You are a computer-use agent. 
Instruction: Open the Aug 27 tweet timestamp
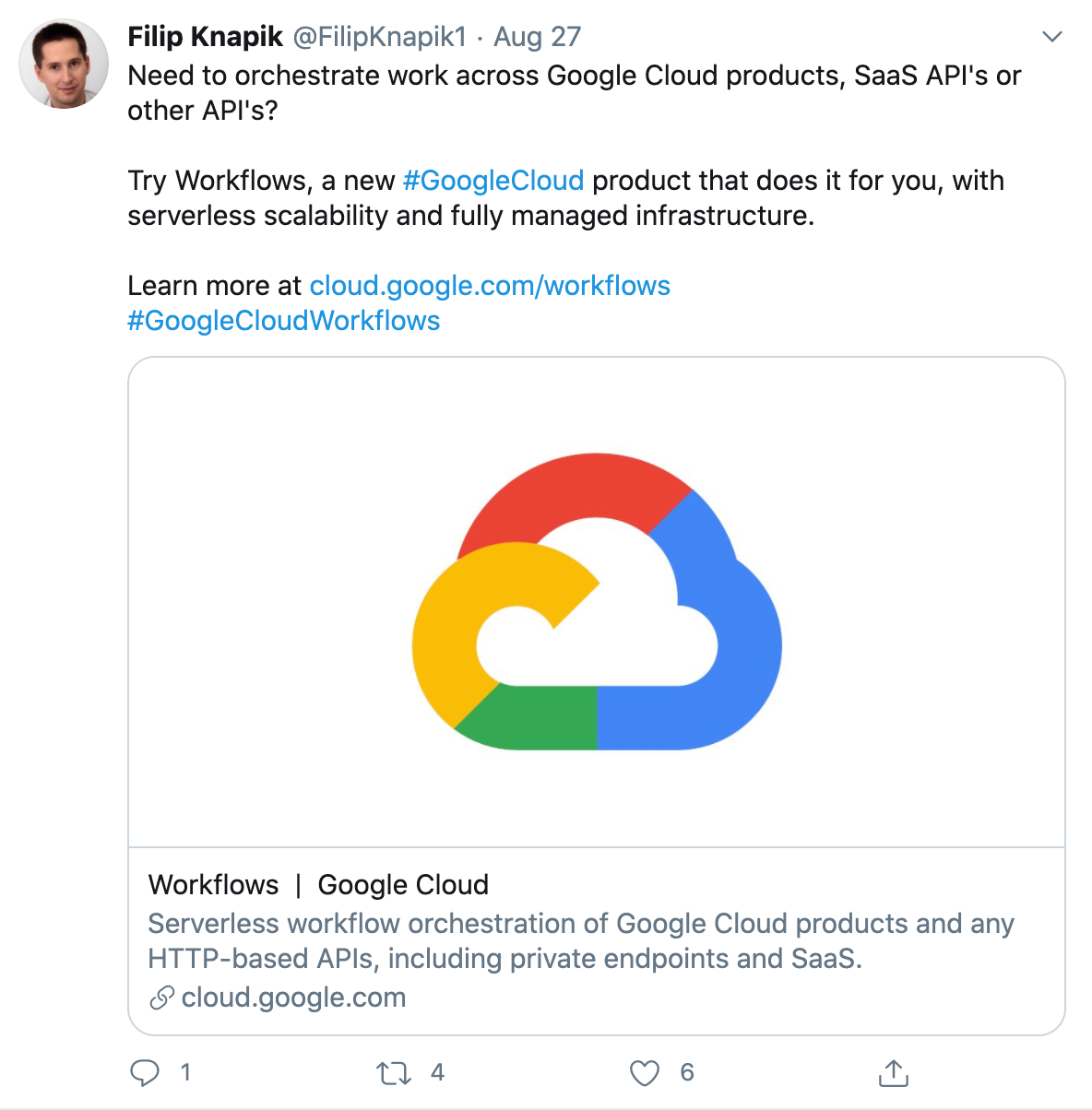[x=538, y=37]
